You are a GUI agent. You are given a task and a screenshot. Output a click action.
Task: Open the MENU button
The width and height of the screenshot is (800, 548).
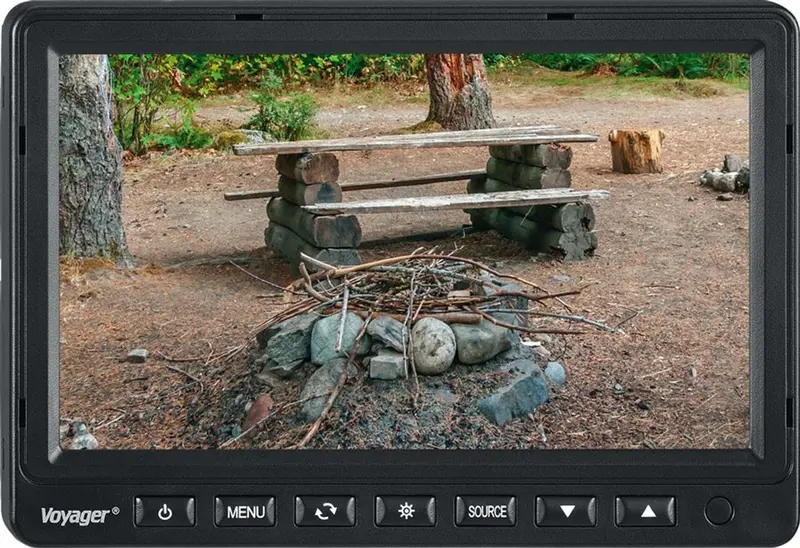(x=245, y=511)
